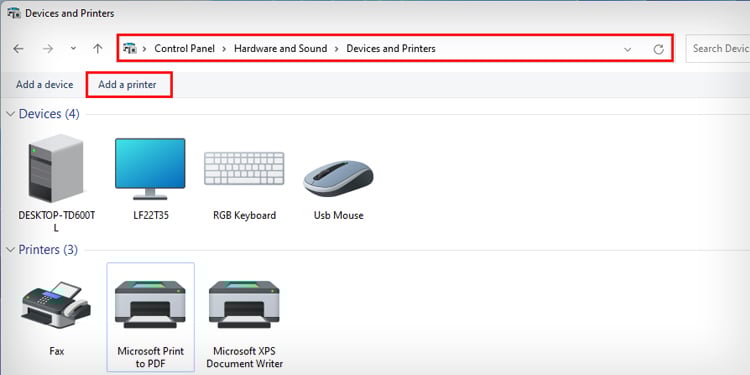Expand the address bar history dropdown
750x375 pixels.
coord(628,49)
